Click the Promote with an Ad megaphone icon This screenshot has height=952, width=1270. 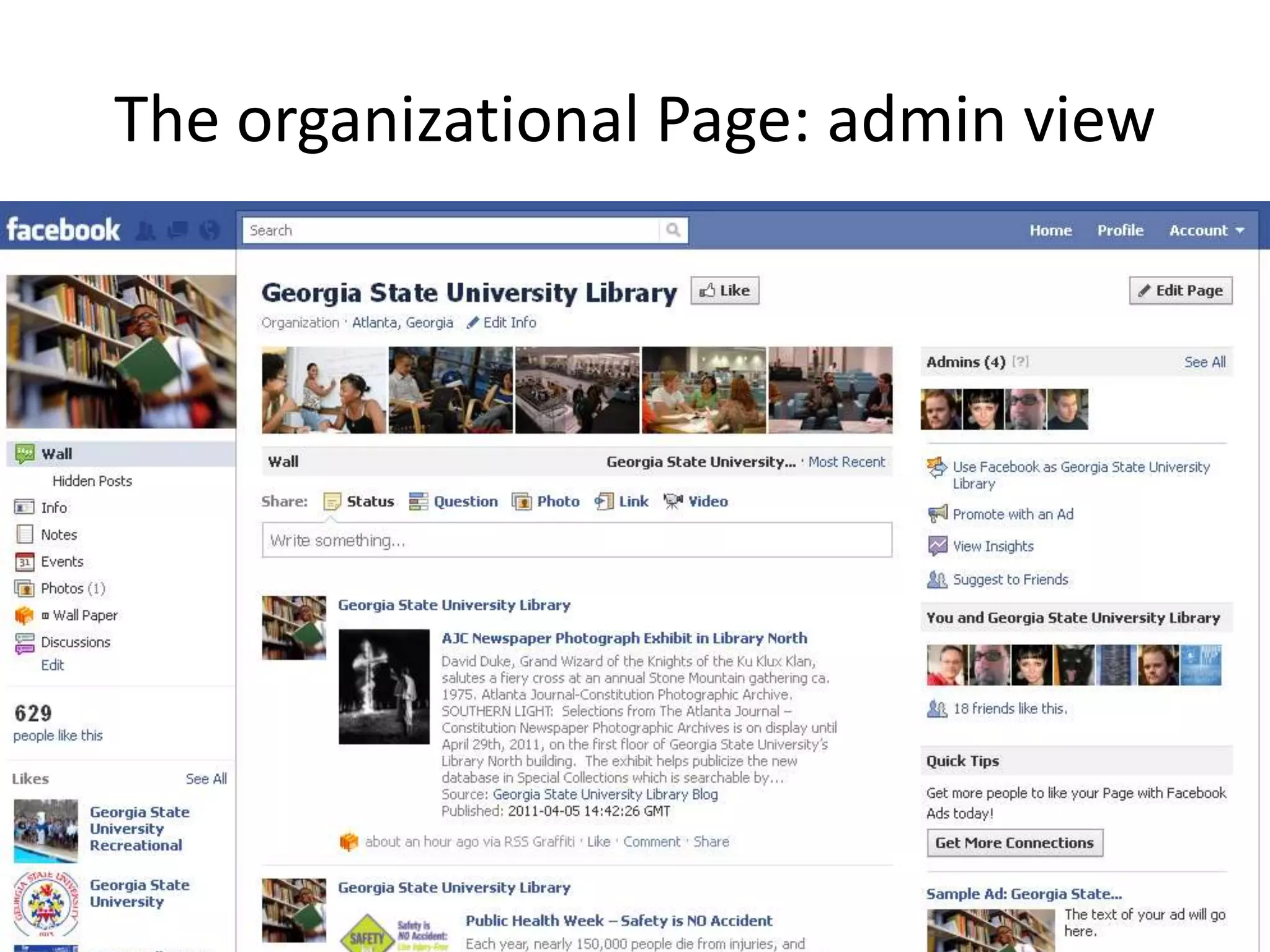coord(937,514)
